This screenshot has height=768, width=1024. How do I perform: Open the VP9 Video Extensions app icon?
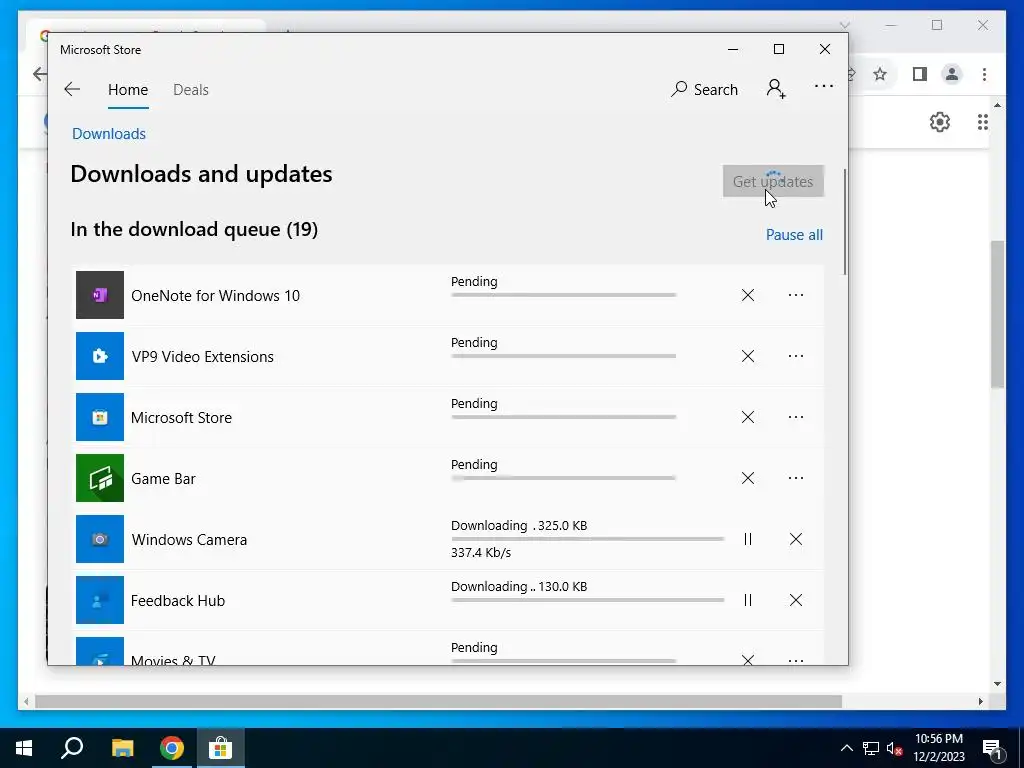click(x=100, y=356)
